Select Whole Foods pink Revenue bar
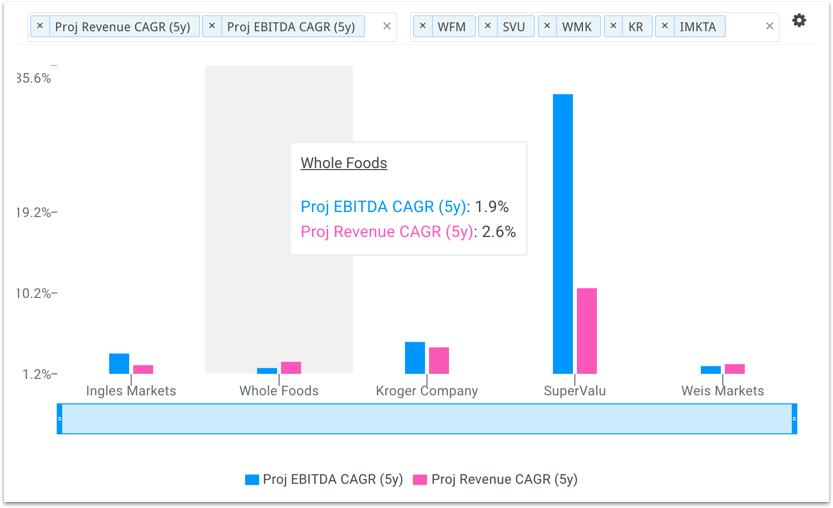833x508 pixels. (291, 368)
